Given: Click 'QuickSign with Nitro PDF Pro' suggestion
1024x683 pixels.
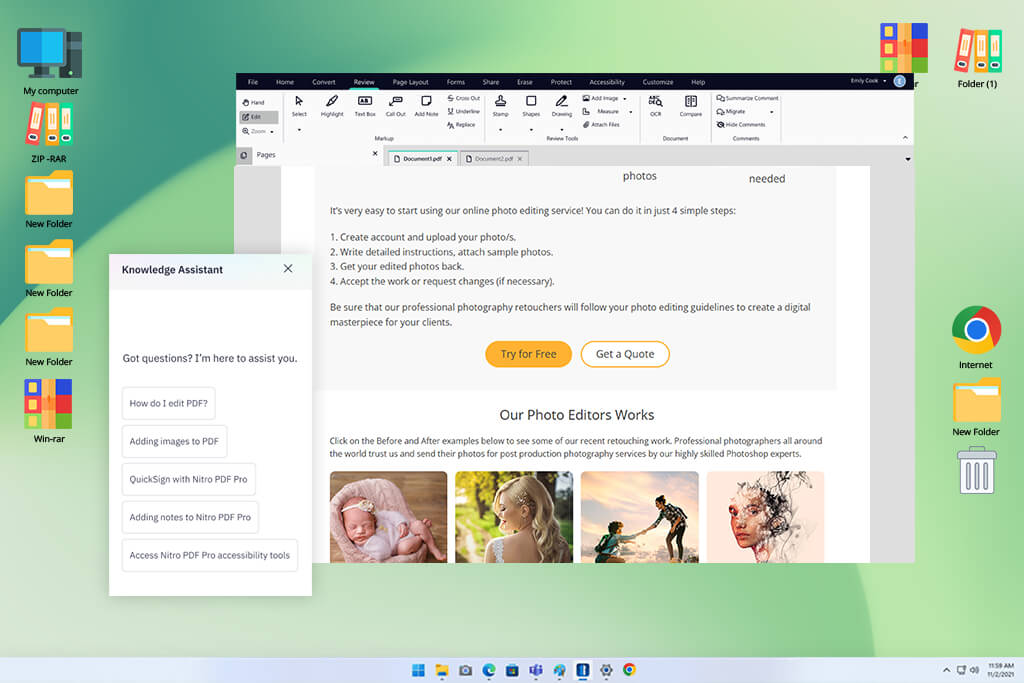Looking at the screenshot, I should (x=189, y=479).
